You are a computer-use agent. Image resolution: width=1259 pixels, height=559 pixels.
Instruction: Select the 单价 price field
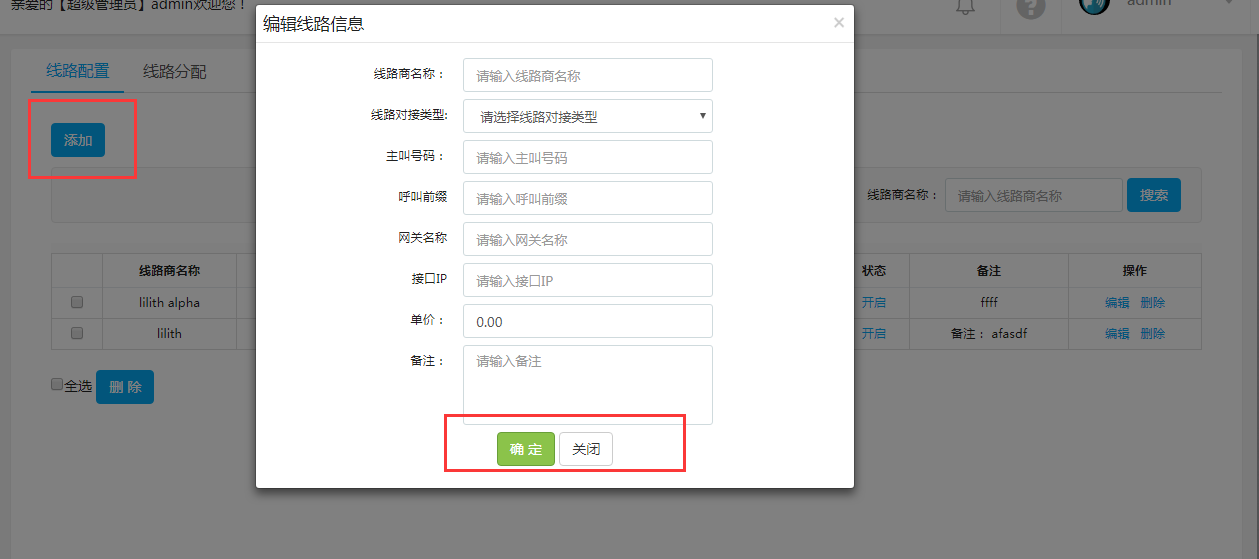coord(587,321)
